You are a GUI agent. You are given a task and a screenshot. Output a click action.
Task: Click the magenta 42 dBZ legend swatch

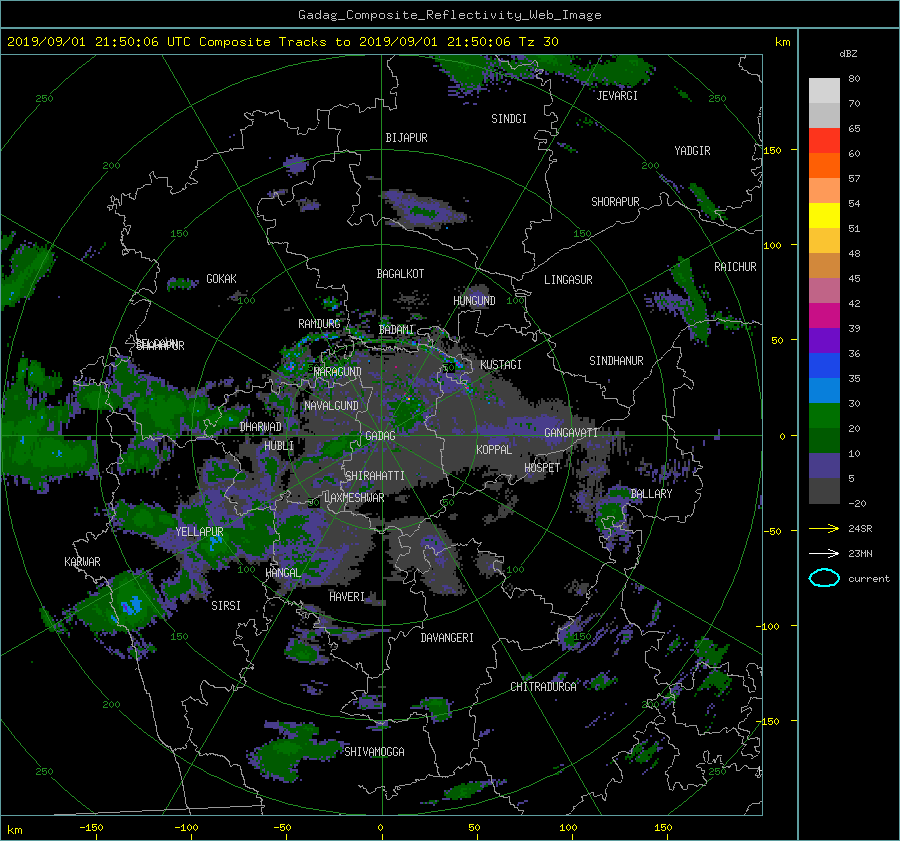(824, 315)
